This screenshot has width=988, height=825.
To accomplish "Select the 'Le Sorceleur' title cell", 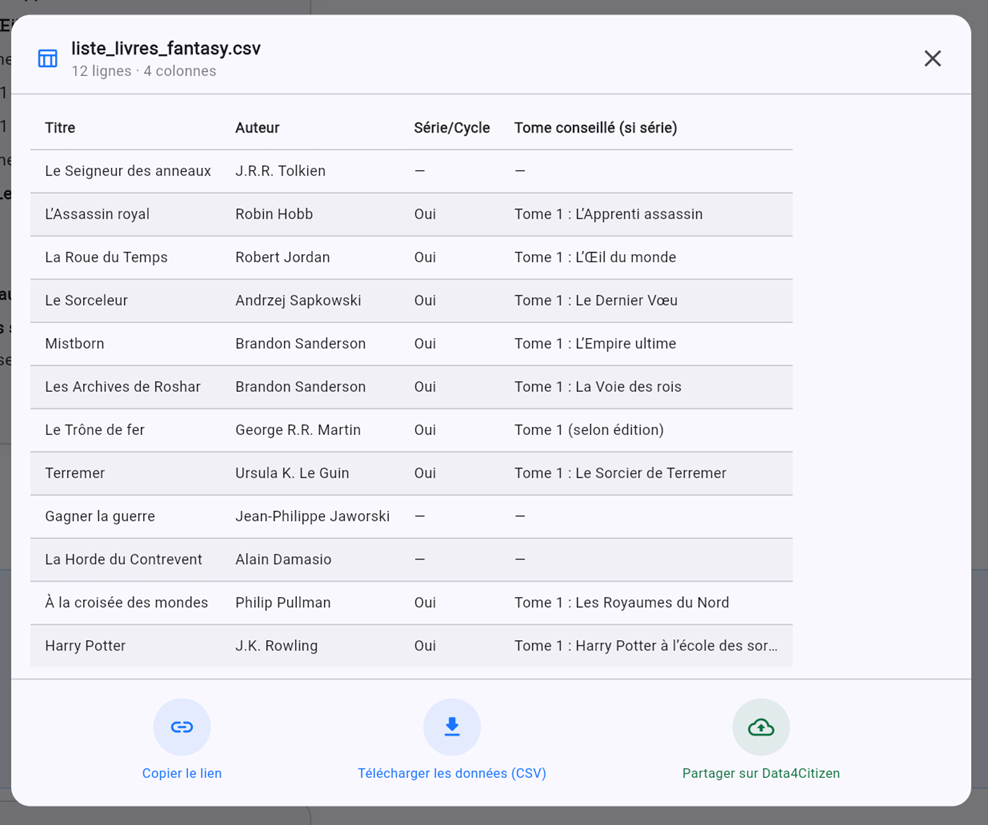I will point(86,301).
